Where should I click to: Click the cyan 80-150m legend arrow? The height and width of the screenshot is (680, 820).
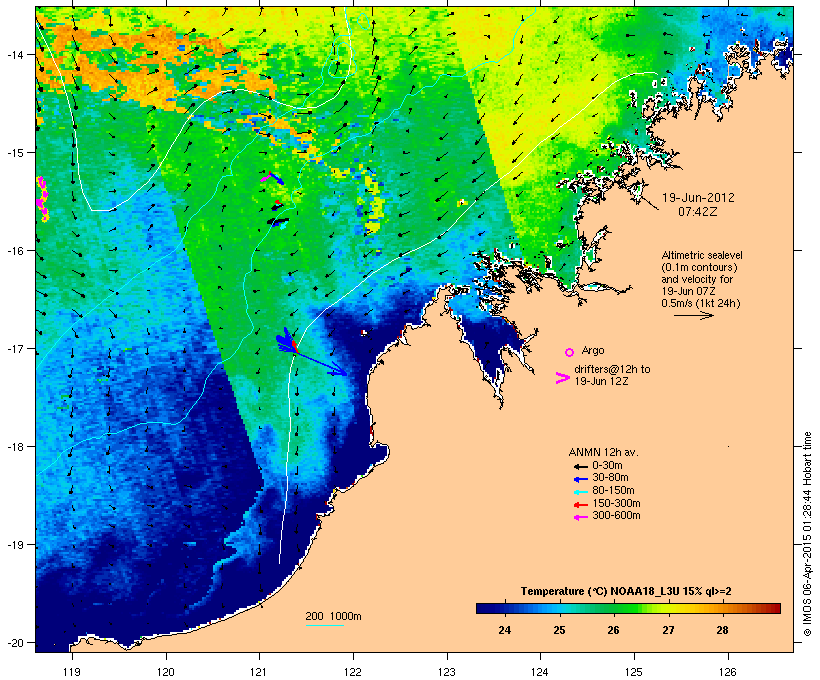click(x=581, y=492)
